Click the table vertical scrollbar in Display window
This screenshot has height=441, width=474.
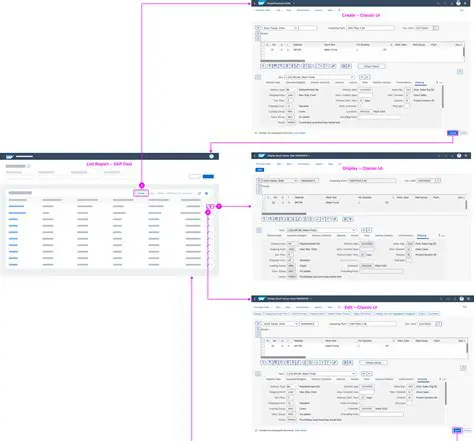tap(466, 205)
